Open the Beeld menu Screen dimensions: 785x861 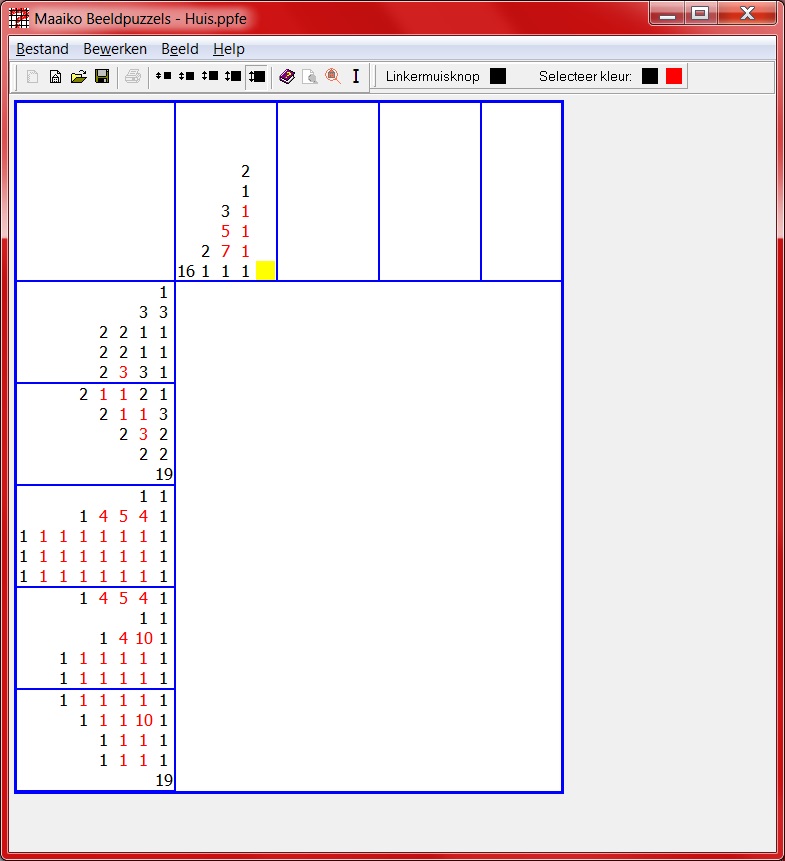click(180, 49)
